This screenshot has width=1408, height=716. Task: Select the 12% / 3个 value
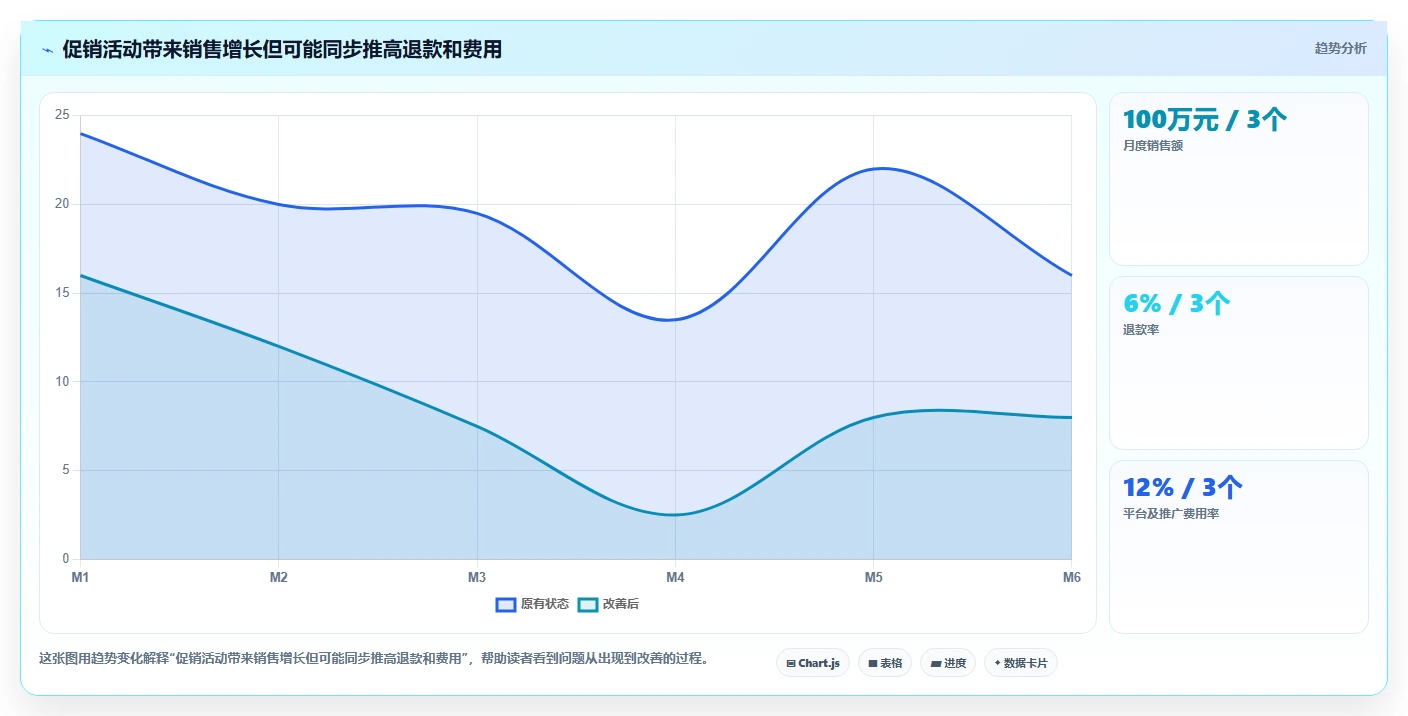1183,488
